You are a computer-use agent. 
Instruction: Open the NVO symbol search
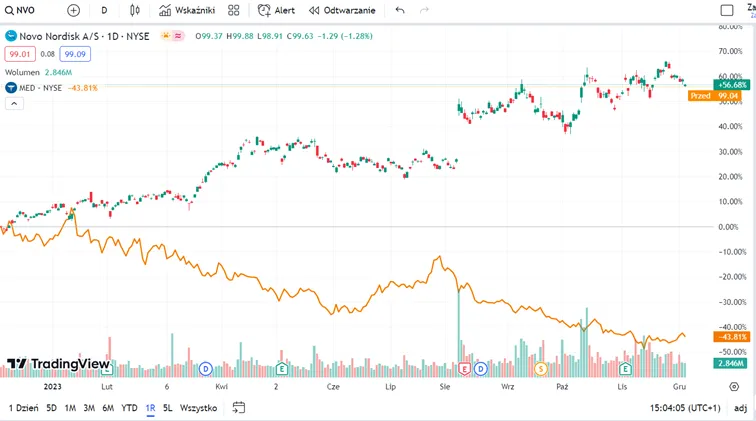20,10
